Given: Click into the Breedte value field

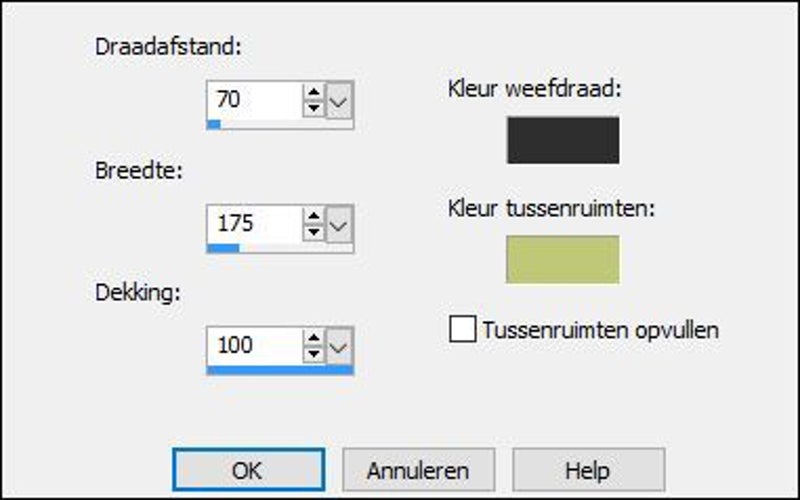Looking at the screenshot, I should pyautogui.click(x=254, y=224).
